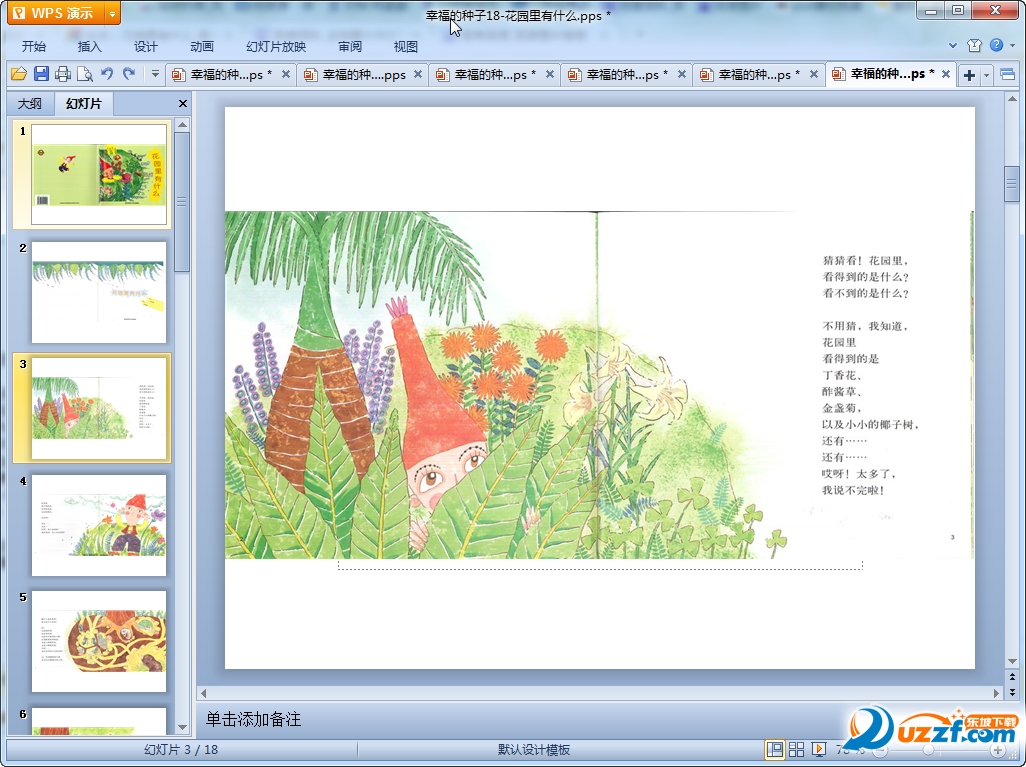Select slide 1 thumbnail

99,174
